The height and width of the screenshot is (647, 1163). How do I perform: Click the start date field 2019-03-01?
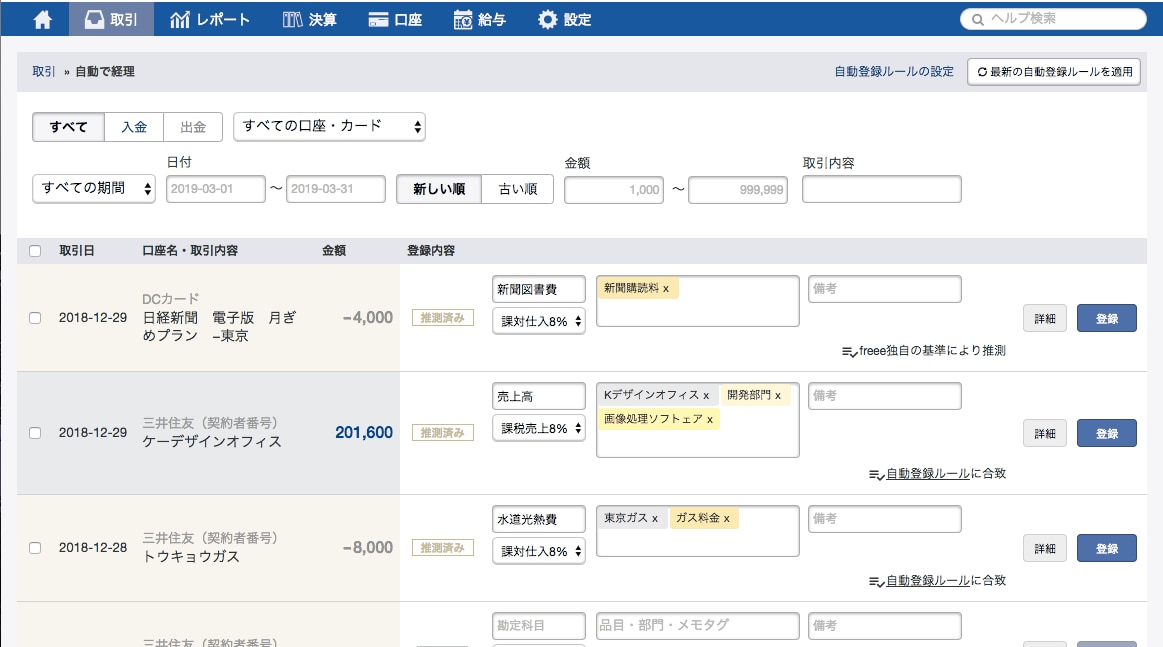[x=216, y=188]
